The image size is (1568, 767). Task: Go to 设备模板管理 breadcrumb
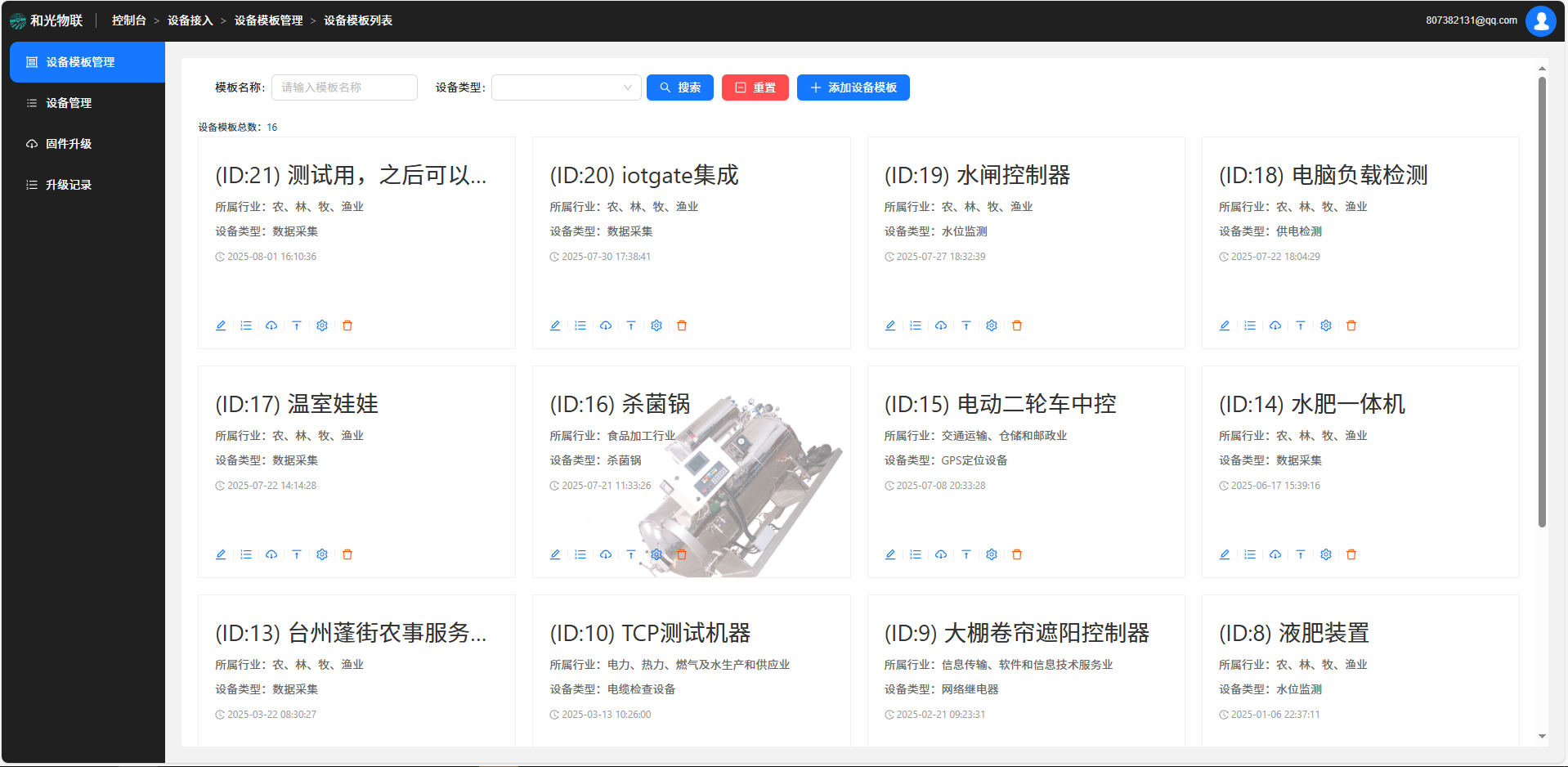coord(269,20)
